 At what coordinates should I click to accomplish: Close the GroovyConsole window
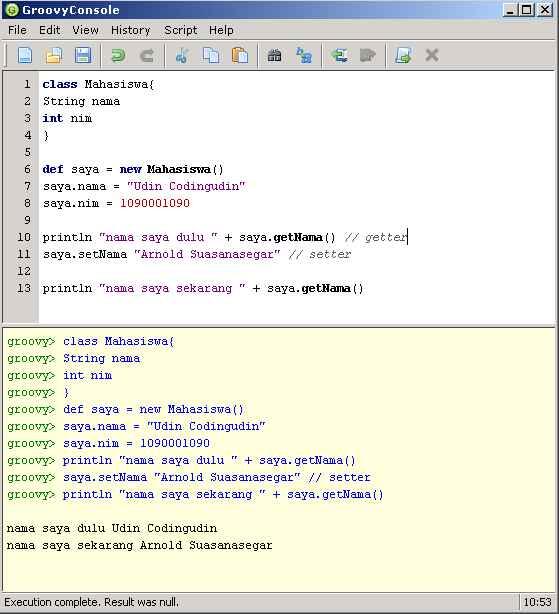pos(545,9)
